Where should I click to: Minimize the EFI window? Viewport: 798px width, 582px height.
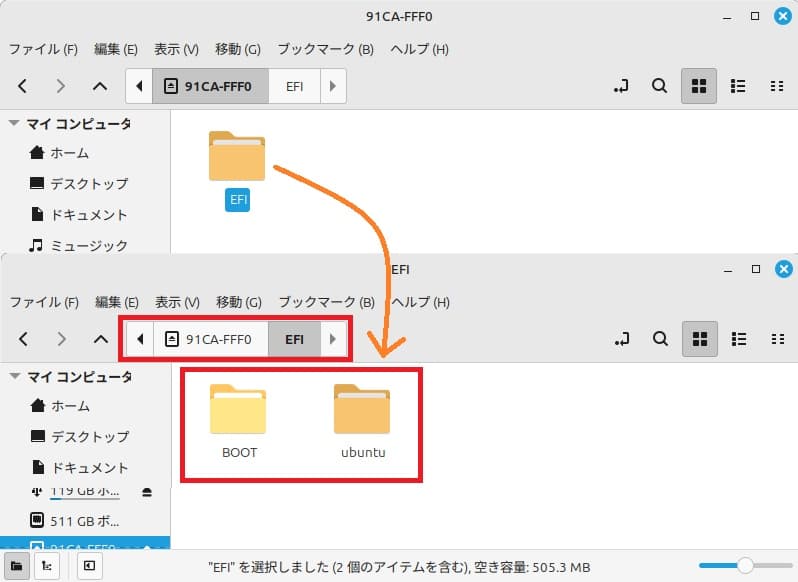(x=728, y=270)
